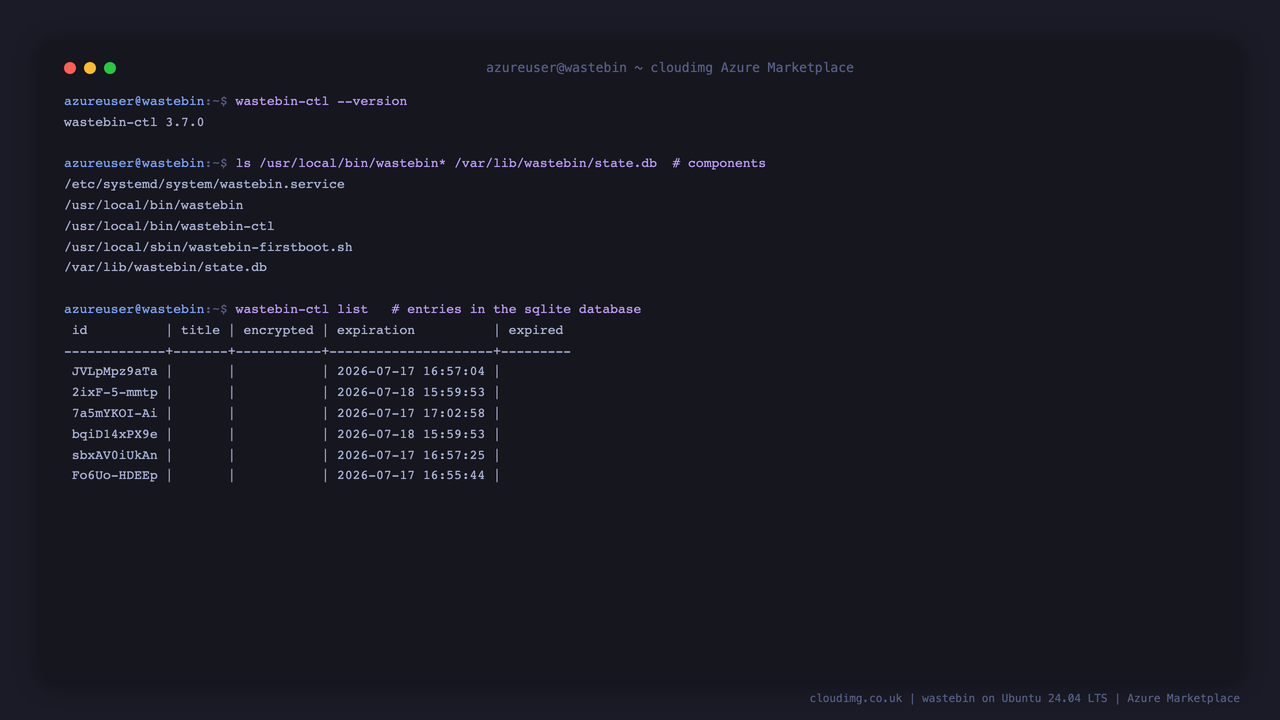The height and width of the screenshot is (720, 1280).
Task: Click the entry id '7a5mYKOI-Ai'
Action: tap(114, 413)
